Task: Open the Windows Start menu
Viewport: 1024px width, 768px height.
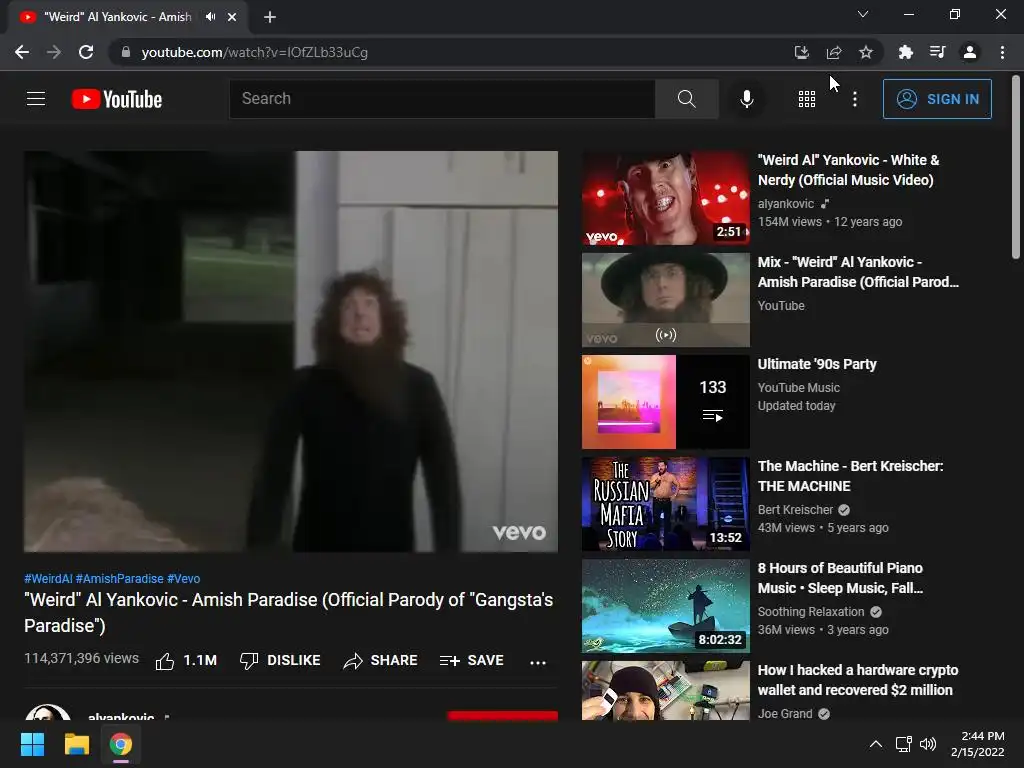Action: pyautogui.click(x=32, y=744)
